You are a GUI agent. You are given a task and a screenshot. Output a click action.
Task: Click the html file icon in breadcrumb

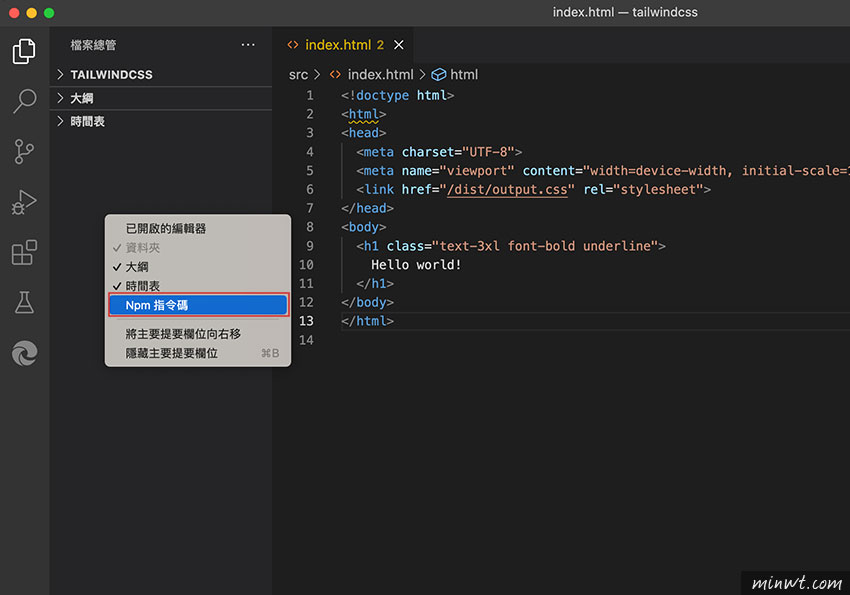pos(335,75)
